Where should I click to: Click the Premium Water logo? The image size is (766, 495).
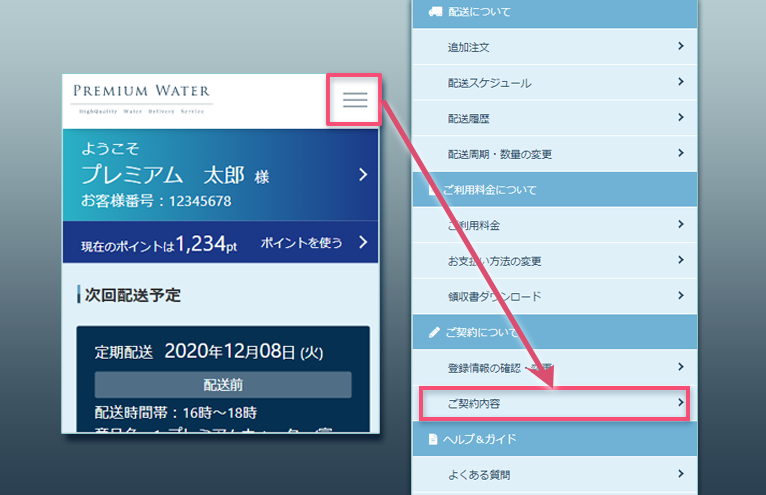point(142,100)
